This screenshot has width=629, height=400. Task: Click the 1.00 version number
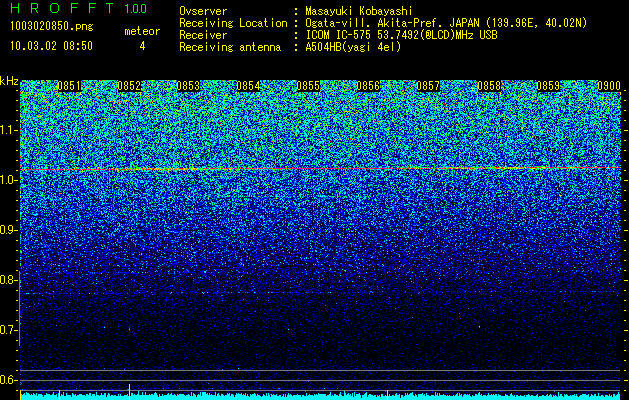click(x=136, y=8)
